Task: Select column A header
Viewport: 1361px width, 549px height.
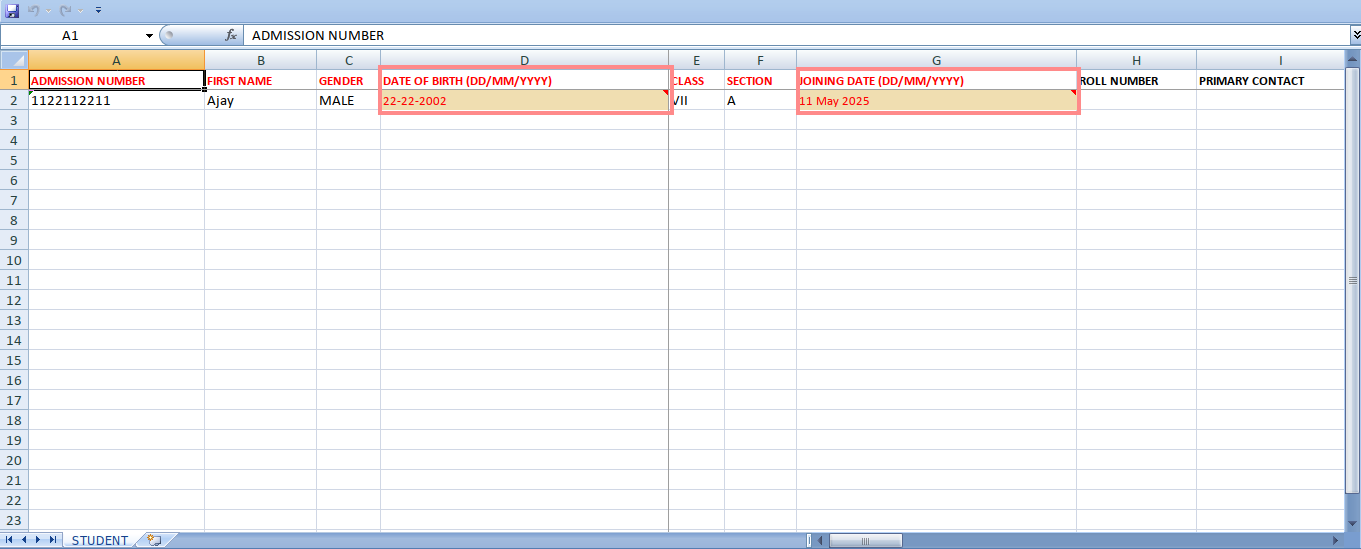Action: pyautogui.click(x=117, y=60)
